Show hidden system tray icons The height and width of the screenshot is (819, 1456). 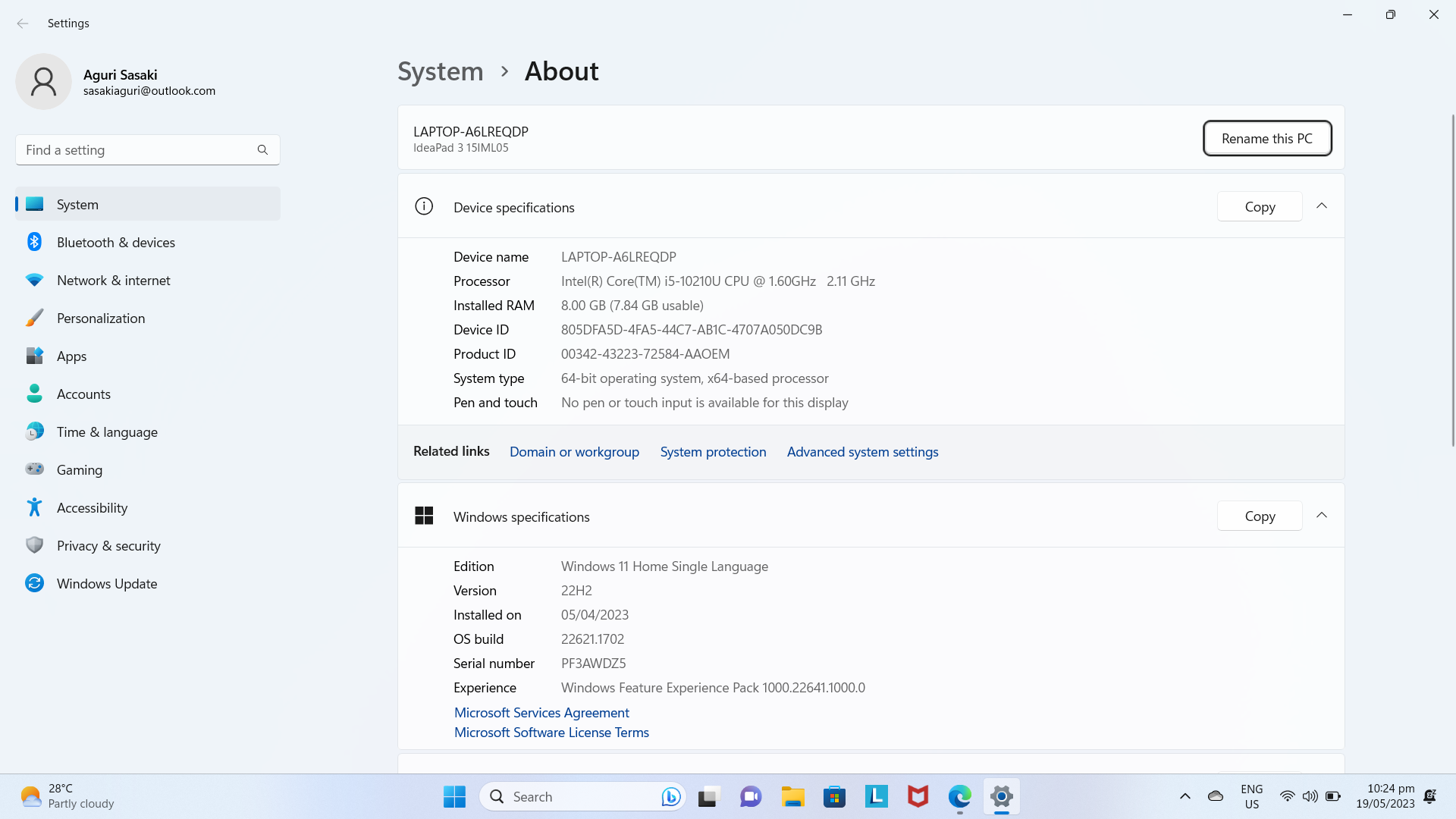1185,796
